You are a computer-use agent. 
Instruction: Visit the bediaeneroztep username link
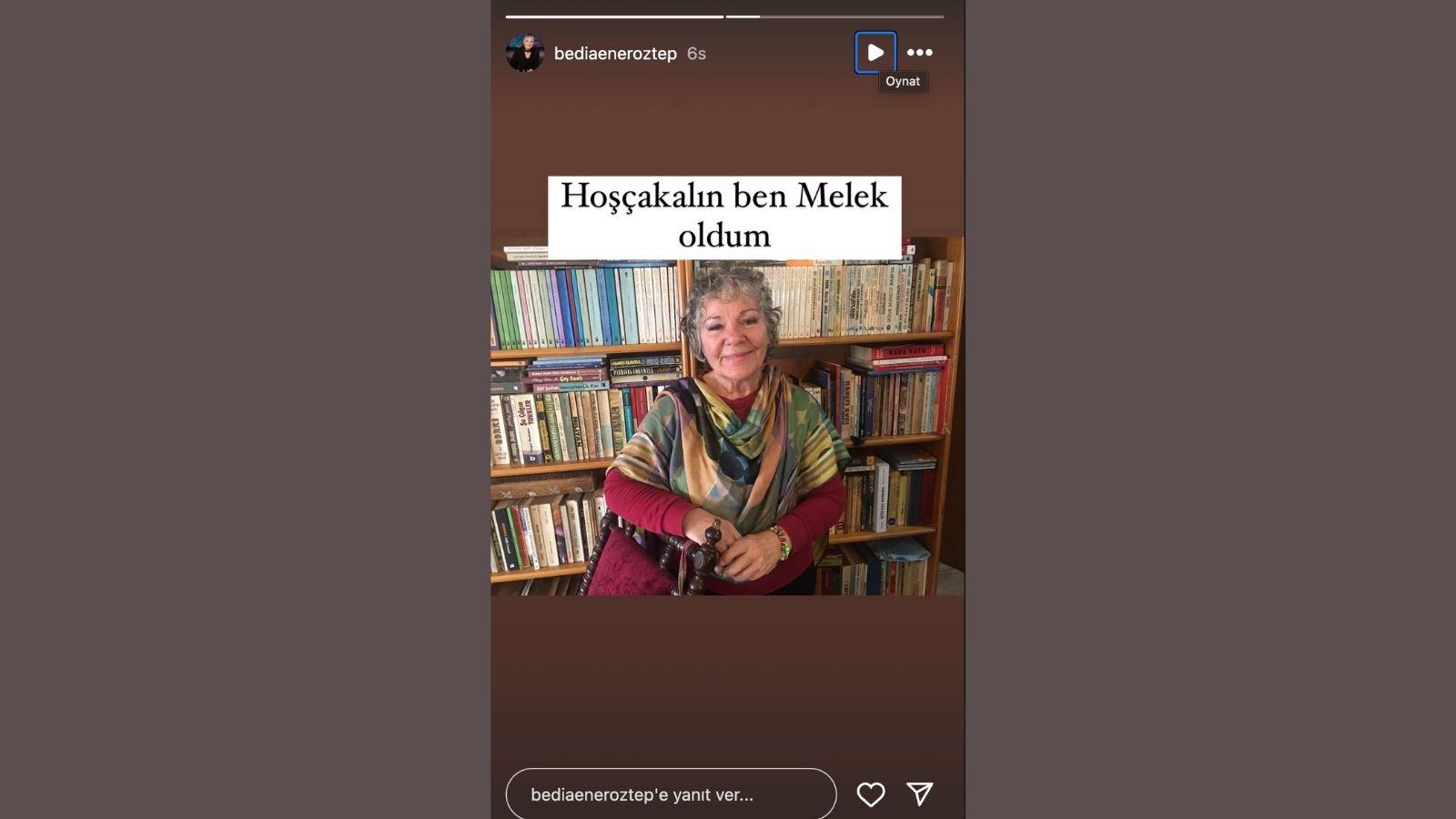(615, 54)
